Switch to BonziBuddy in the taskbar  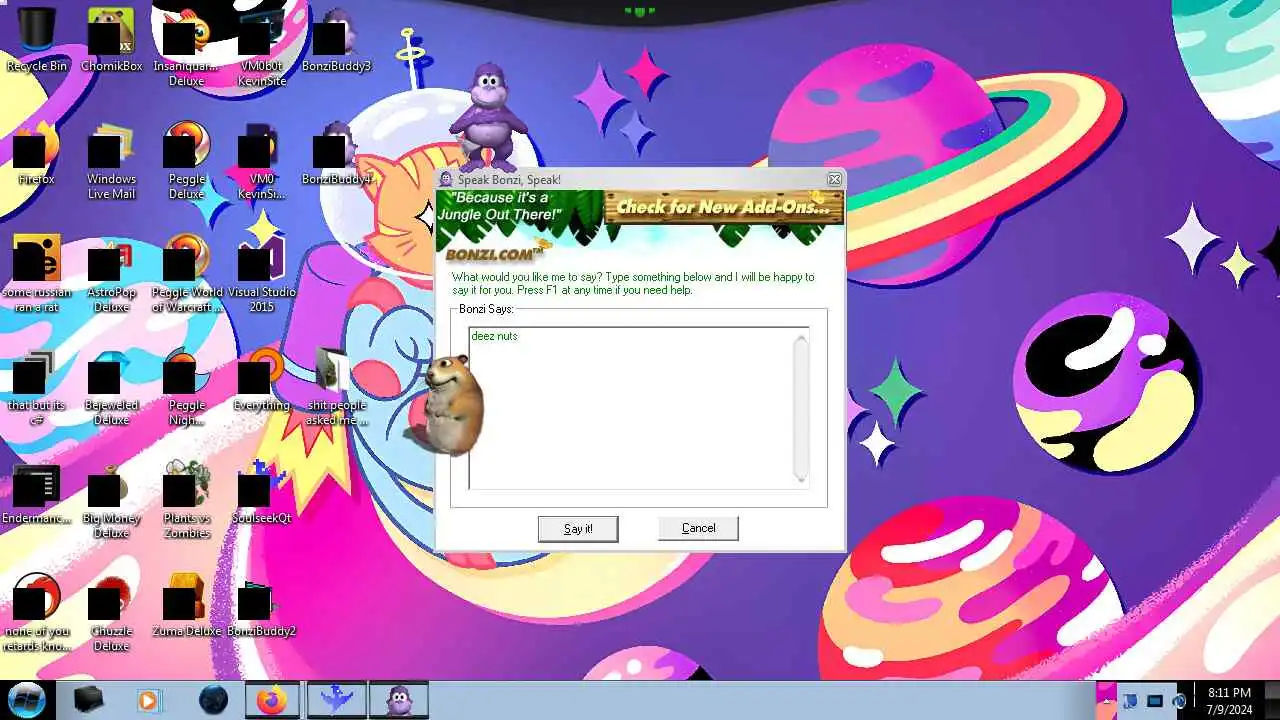(x=399, y=700)
